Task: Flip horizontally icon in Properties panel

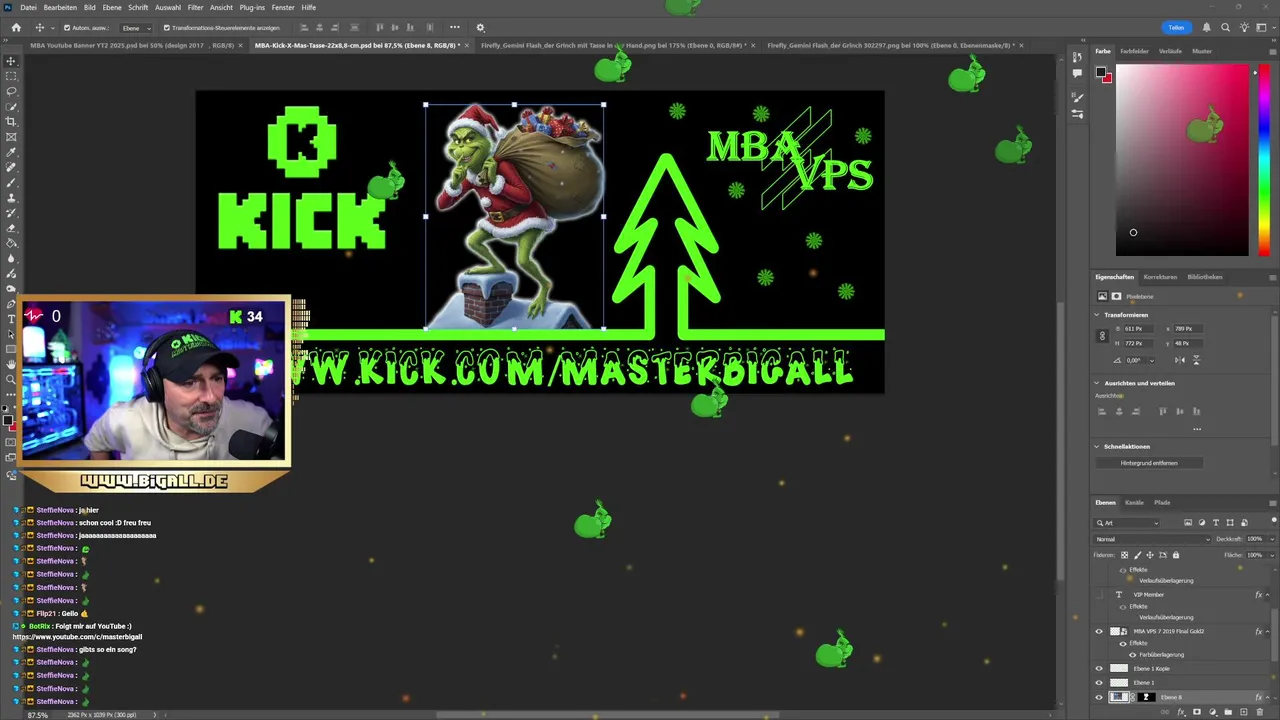Action: pyautogui.click(x=1180, y=360)
